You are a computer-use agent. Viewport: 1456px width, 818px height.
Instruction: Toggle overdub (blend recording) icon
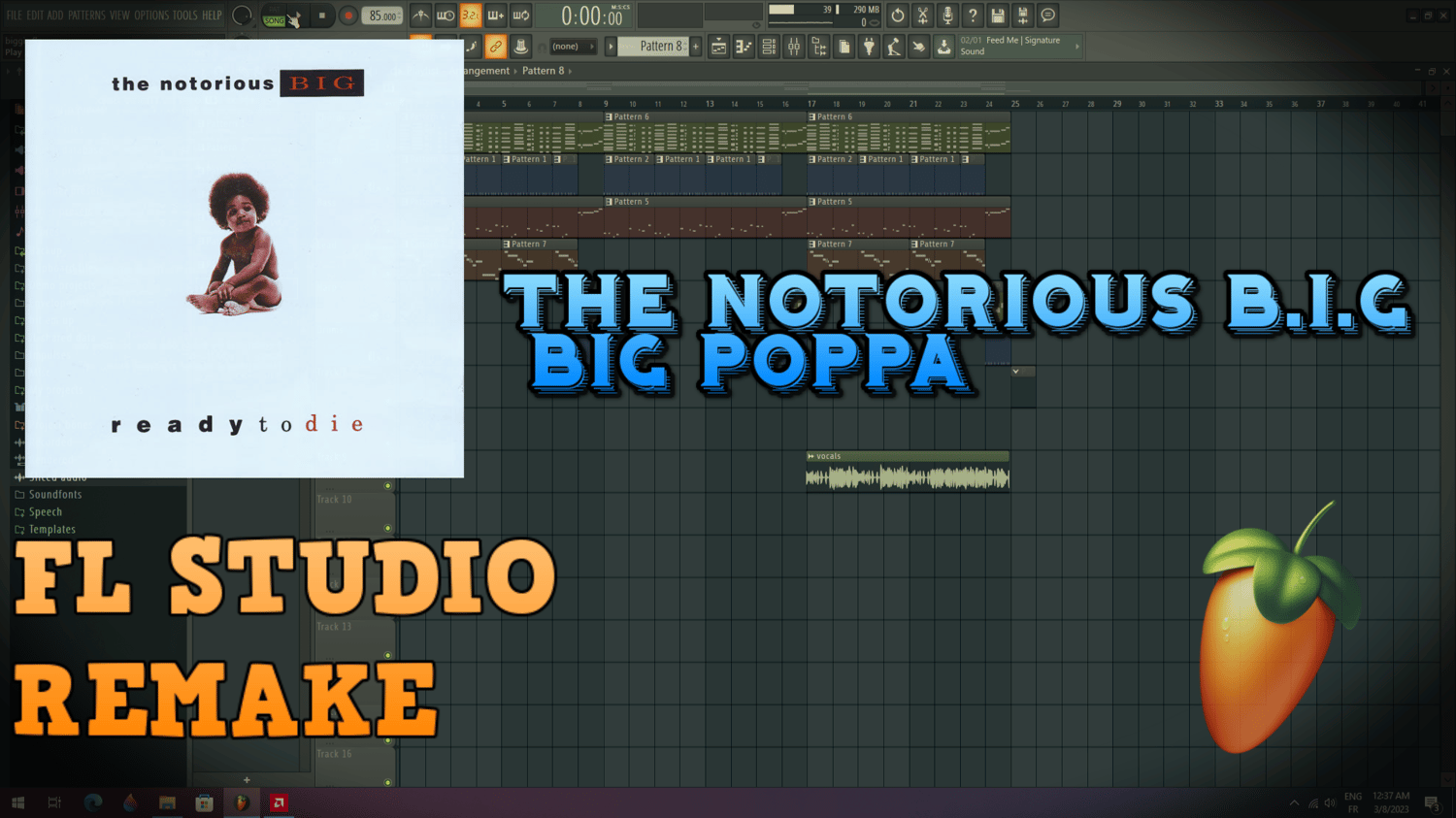pos(496,16)
